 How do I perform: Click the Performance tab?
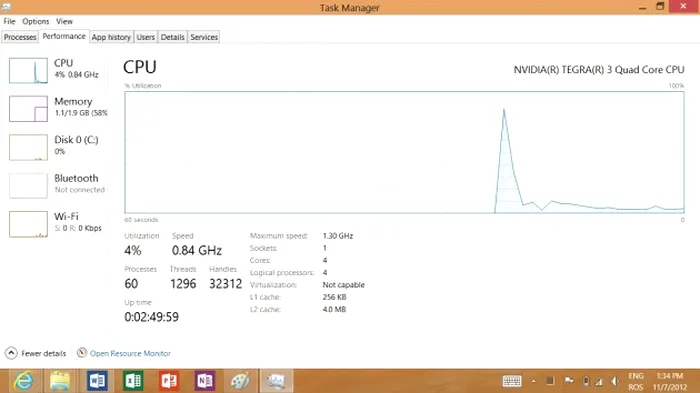click(x=64, y=37)
